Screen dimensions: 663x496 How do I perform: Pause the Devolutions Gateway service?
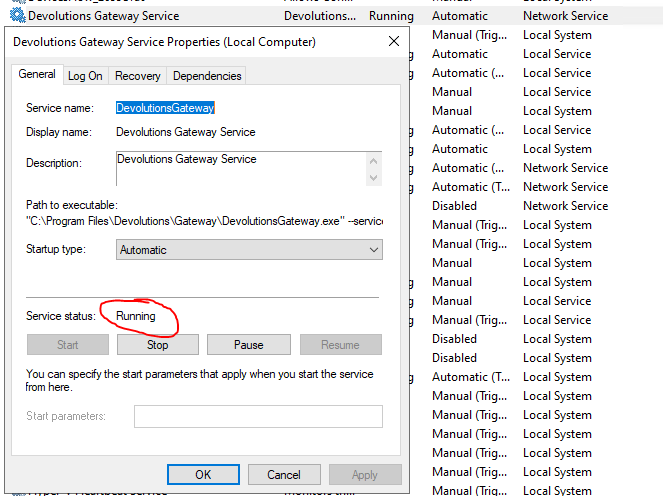(249, 345)
